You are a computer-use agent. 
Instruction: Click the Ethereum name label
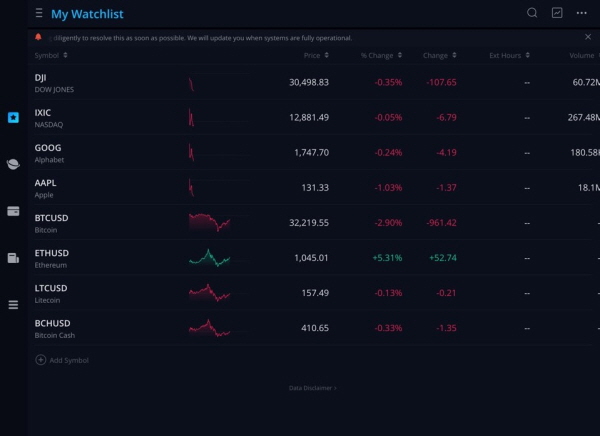(51, 265)
